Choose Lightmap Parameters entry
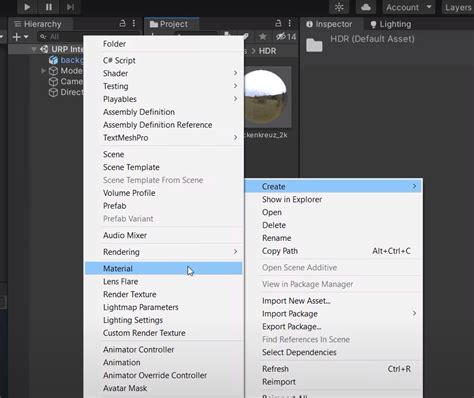Viewport: 474px width, 398px height. coord(163,307)
